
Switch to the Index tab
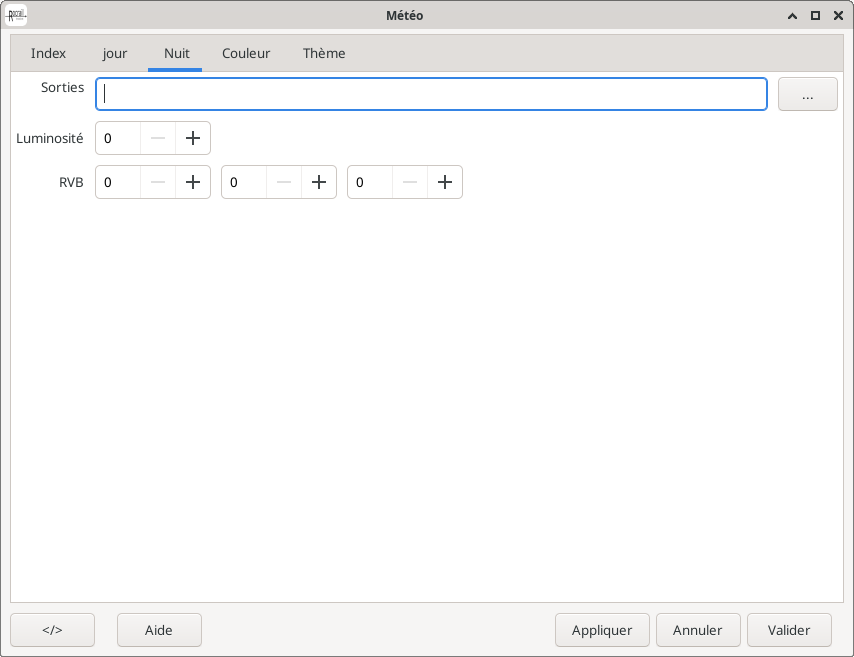[48, 54]
